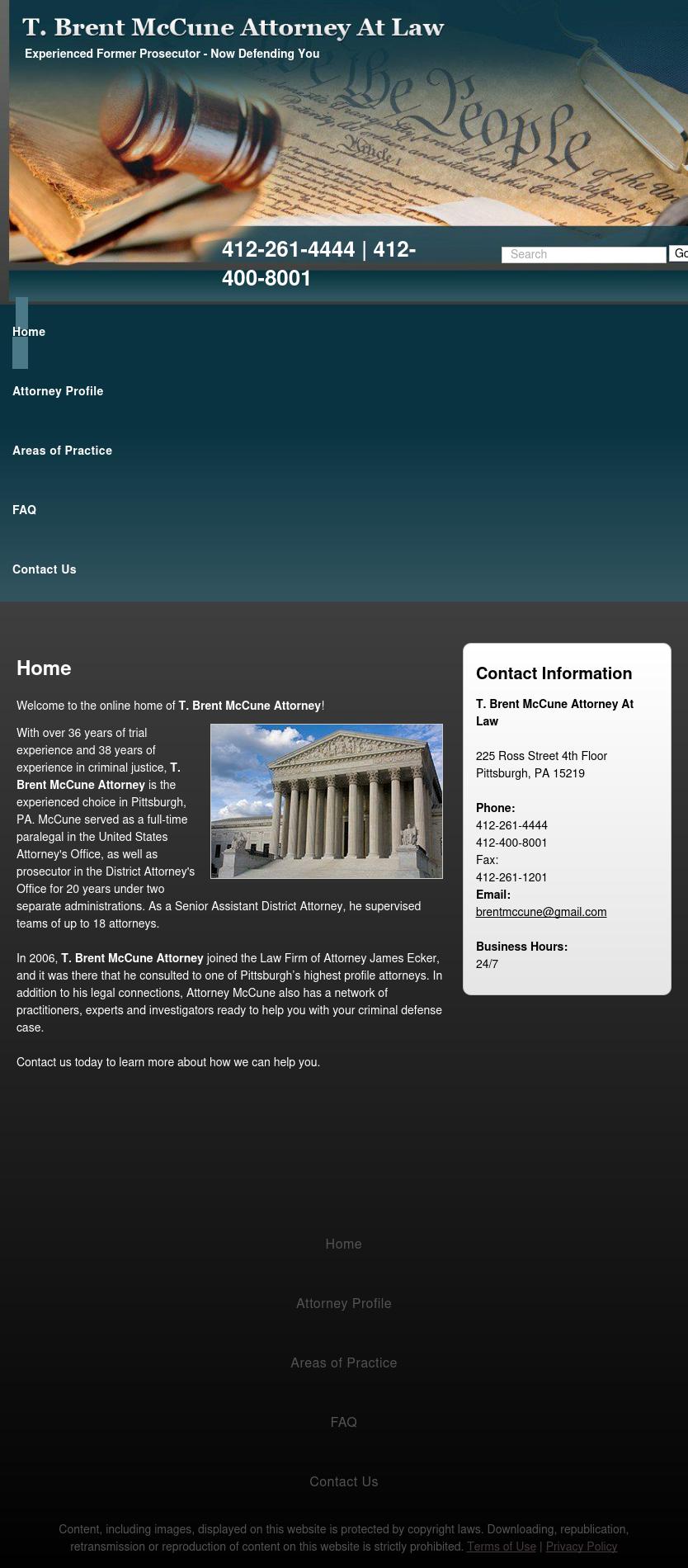Click the footer Contact Us link
The image size is (688, 1568).
344,1481
